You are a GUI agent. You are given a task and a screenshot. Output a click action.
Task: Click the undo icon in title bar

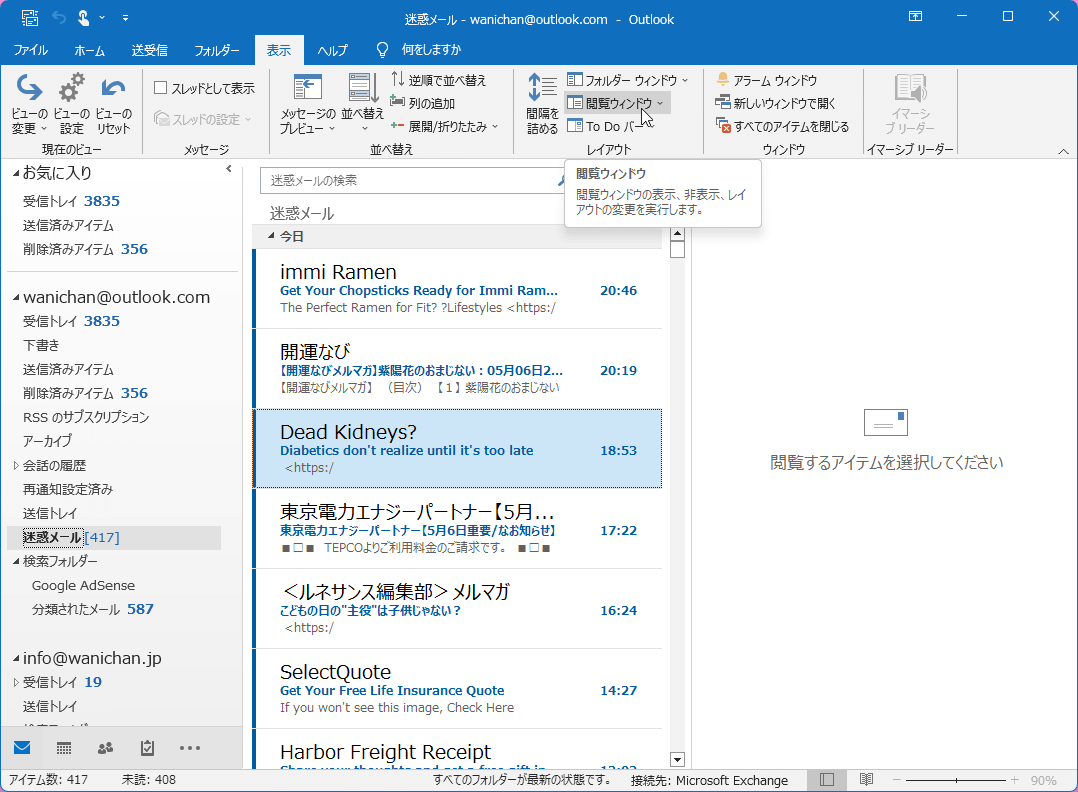point(58,18)
